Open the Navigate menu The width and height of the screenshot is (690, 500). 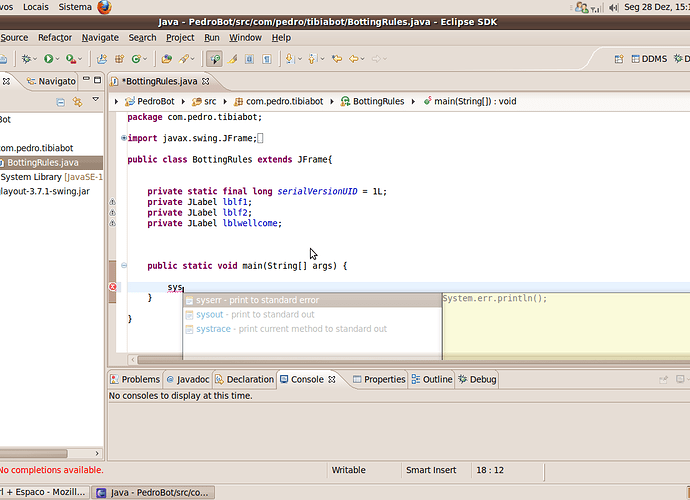[100, 38]
